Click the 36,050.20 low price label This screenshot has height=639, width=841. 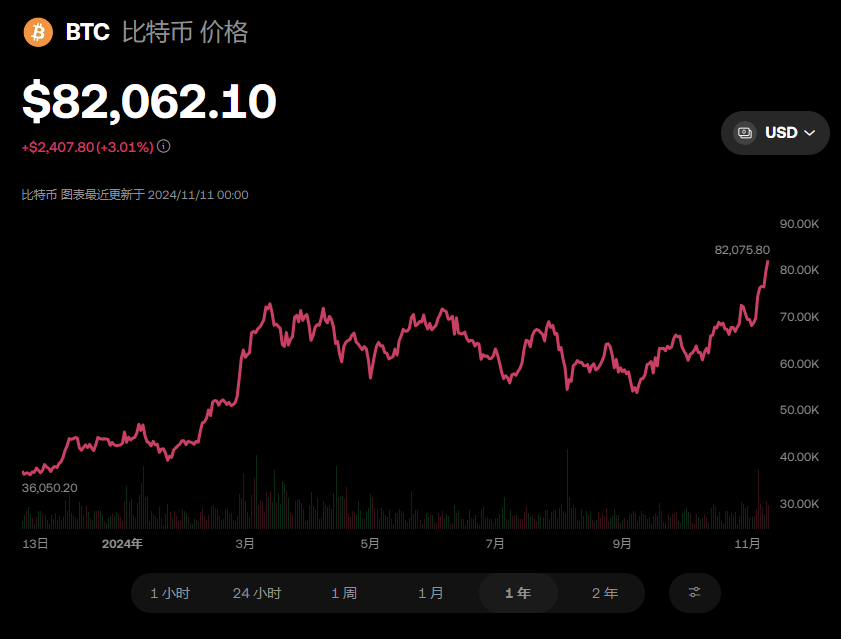click(x=49, y=487)
